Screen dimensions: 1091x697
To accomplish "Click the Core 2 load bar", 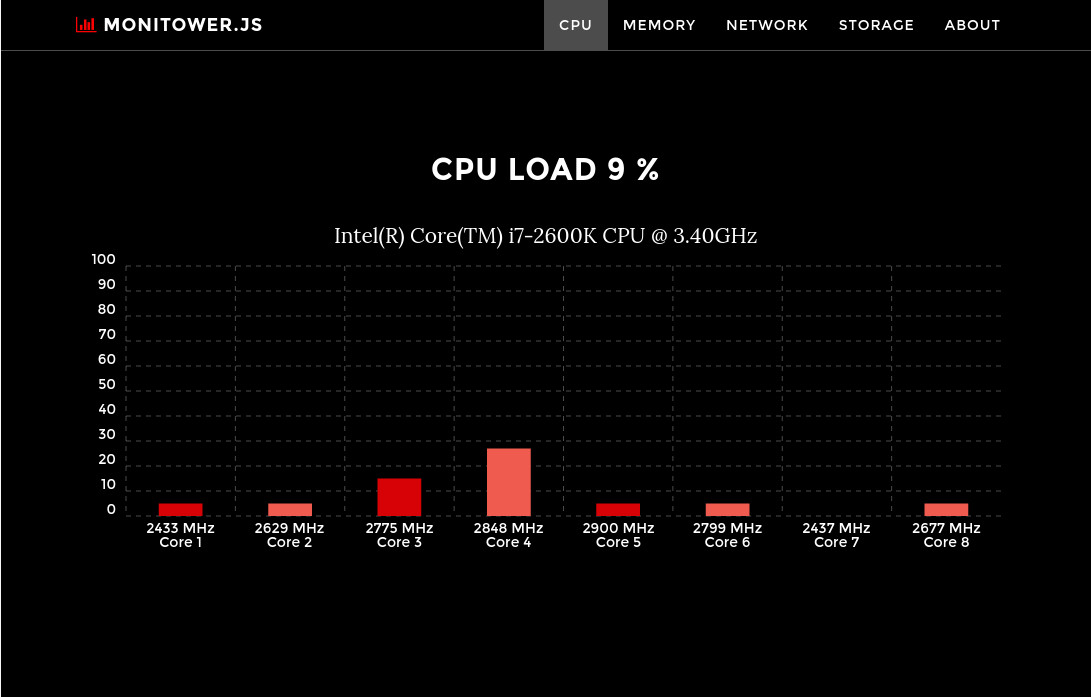I will coord(290,510).
